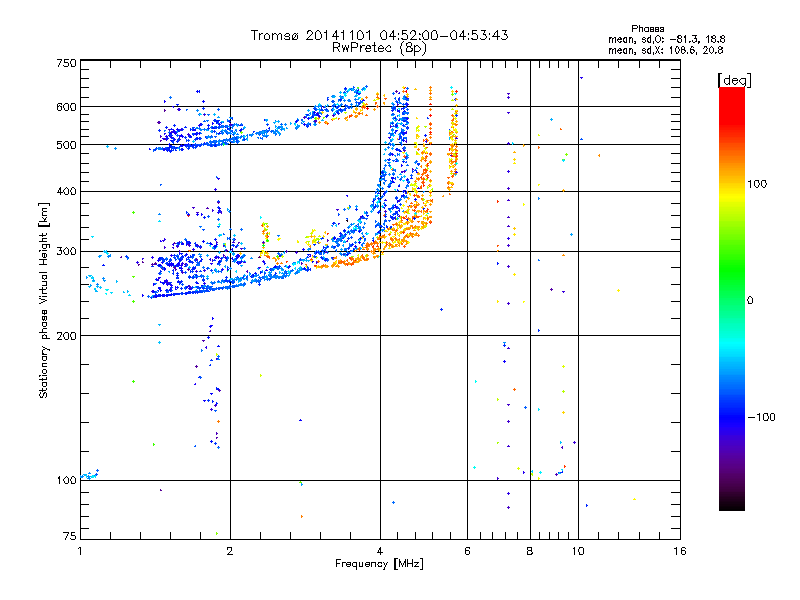The height and width of the screenshot is (600, 800).
Task: Click the '[deg]' colorbar unit label
Action: pyautogui.click(x=734, y=80)
